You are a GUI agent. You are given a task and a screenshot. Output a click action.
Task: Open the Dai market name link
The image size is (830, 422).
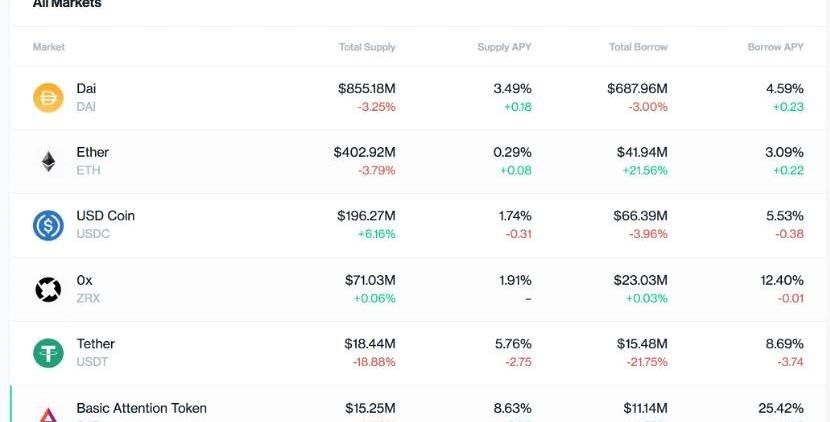click(86, 89)
